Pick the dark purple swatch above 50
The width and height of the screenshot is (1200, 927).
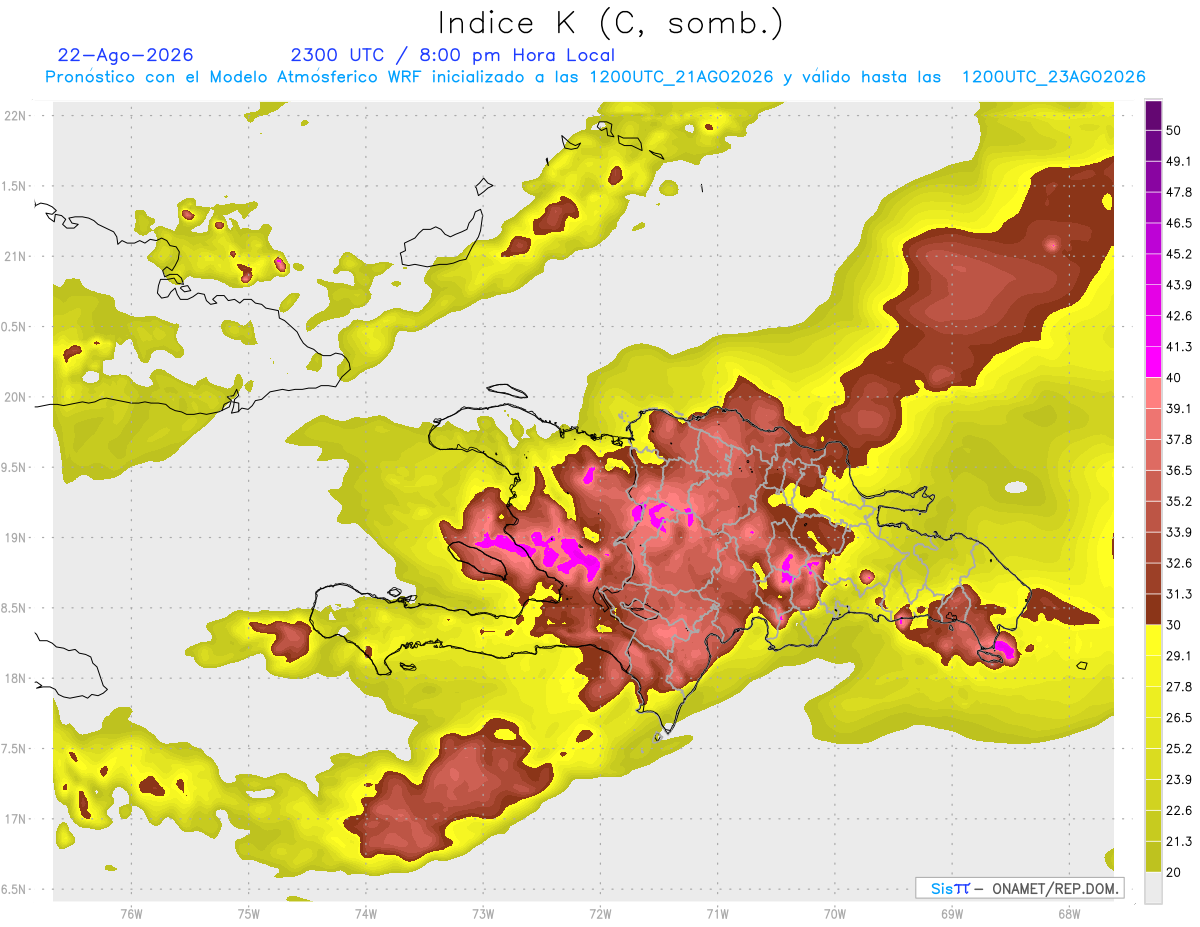pyautogui.click(x=1153, y=115)
